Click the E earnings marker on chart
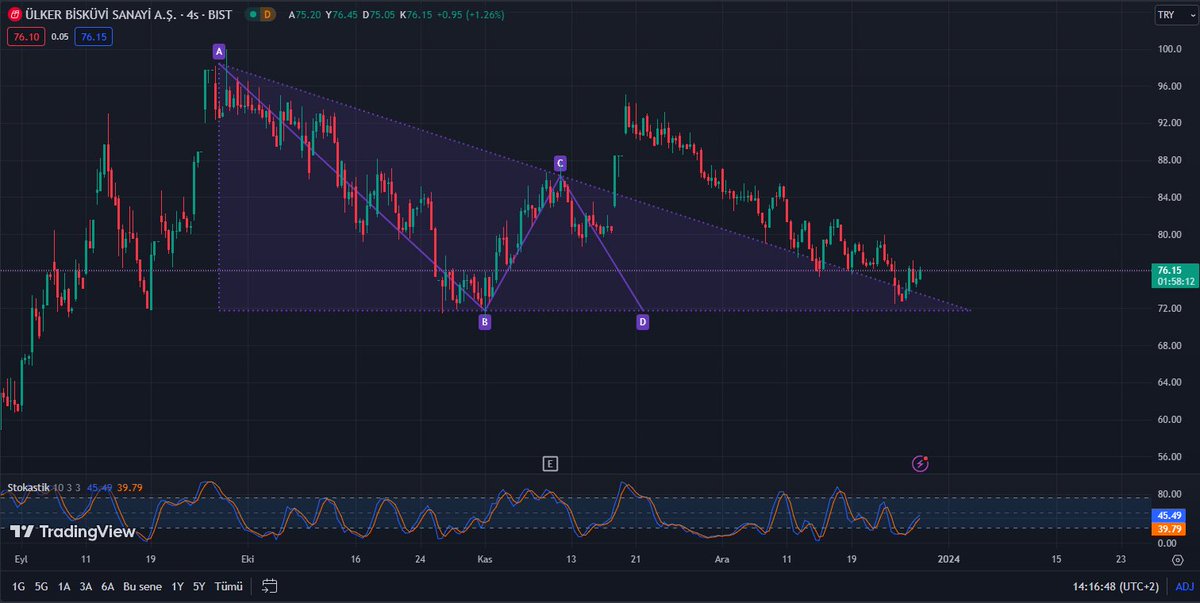This screenshot has width=1200, height=603. [549, 463]
